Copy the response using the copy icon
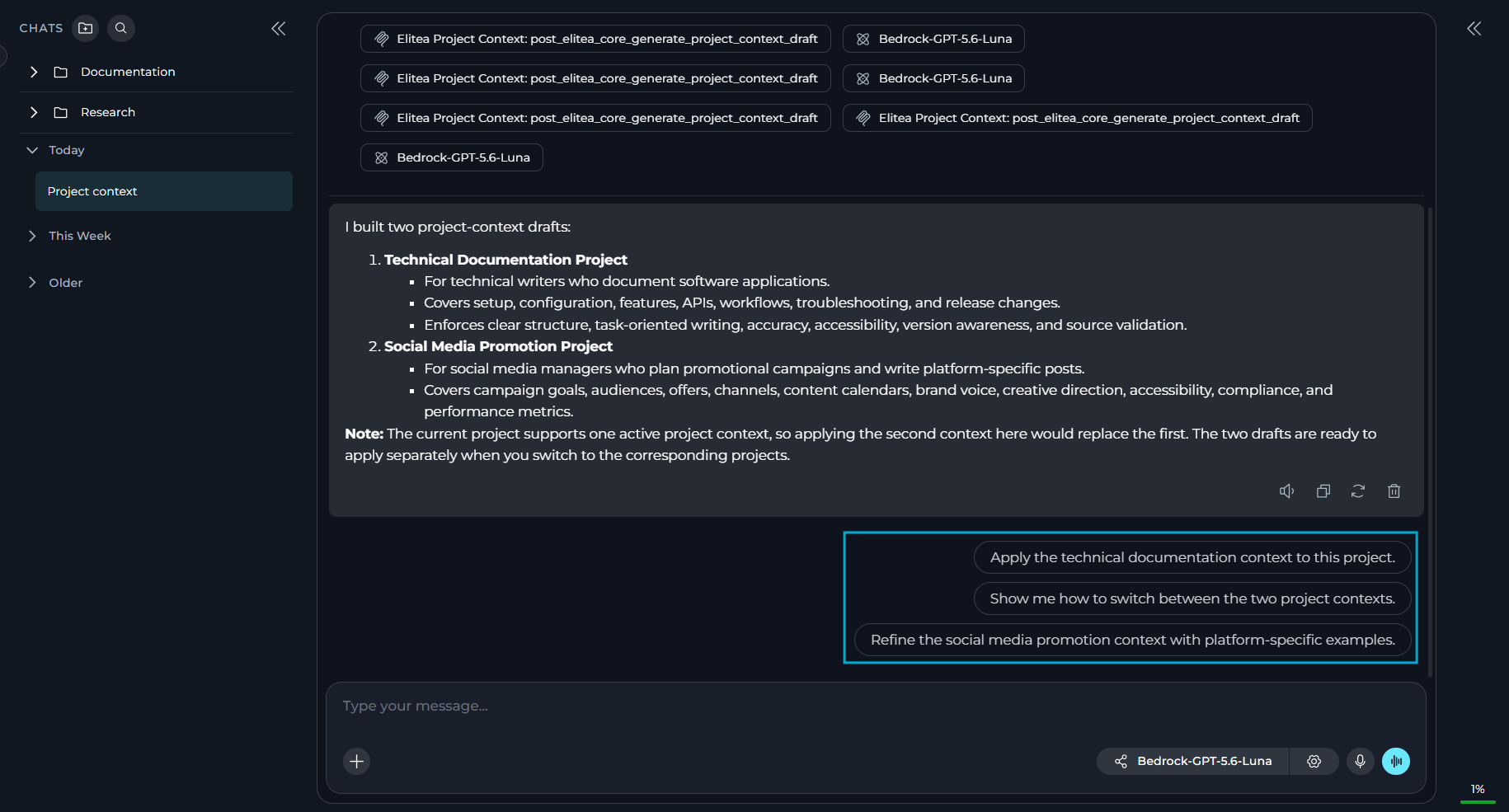 coord(1323,491)
